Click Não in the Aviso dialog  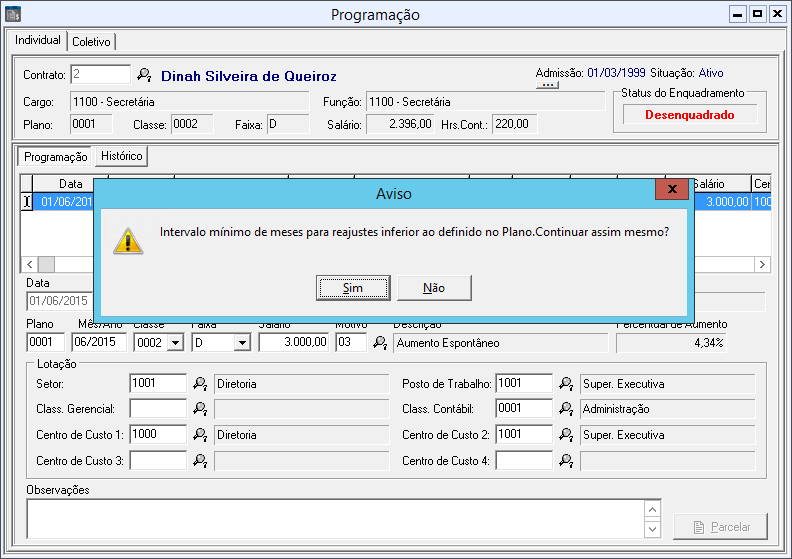(x=434, y=288)
